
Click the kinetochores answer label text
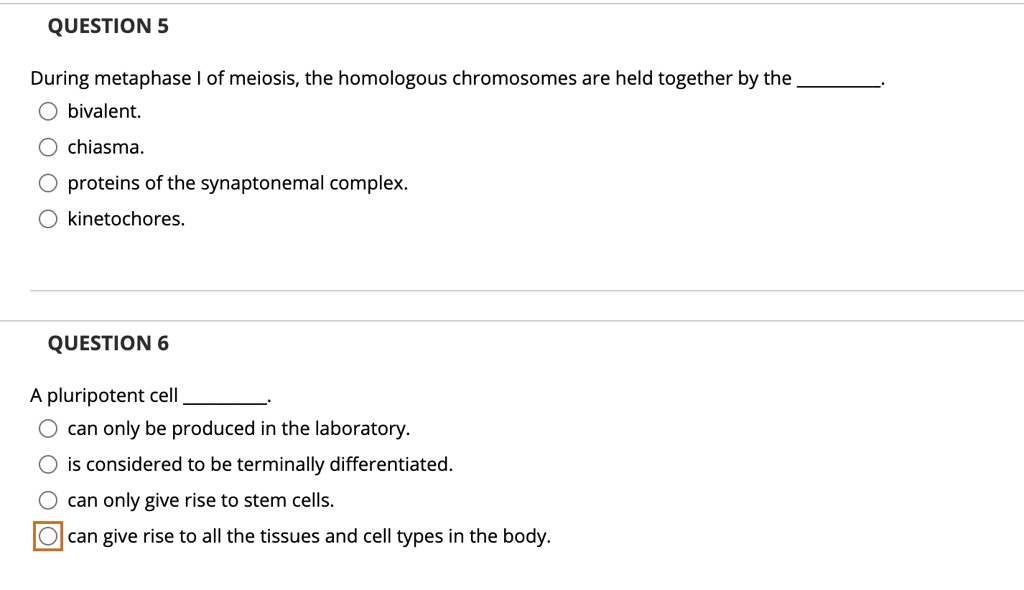tap(124, 219)
